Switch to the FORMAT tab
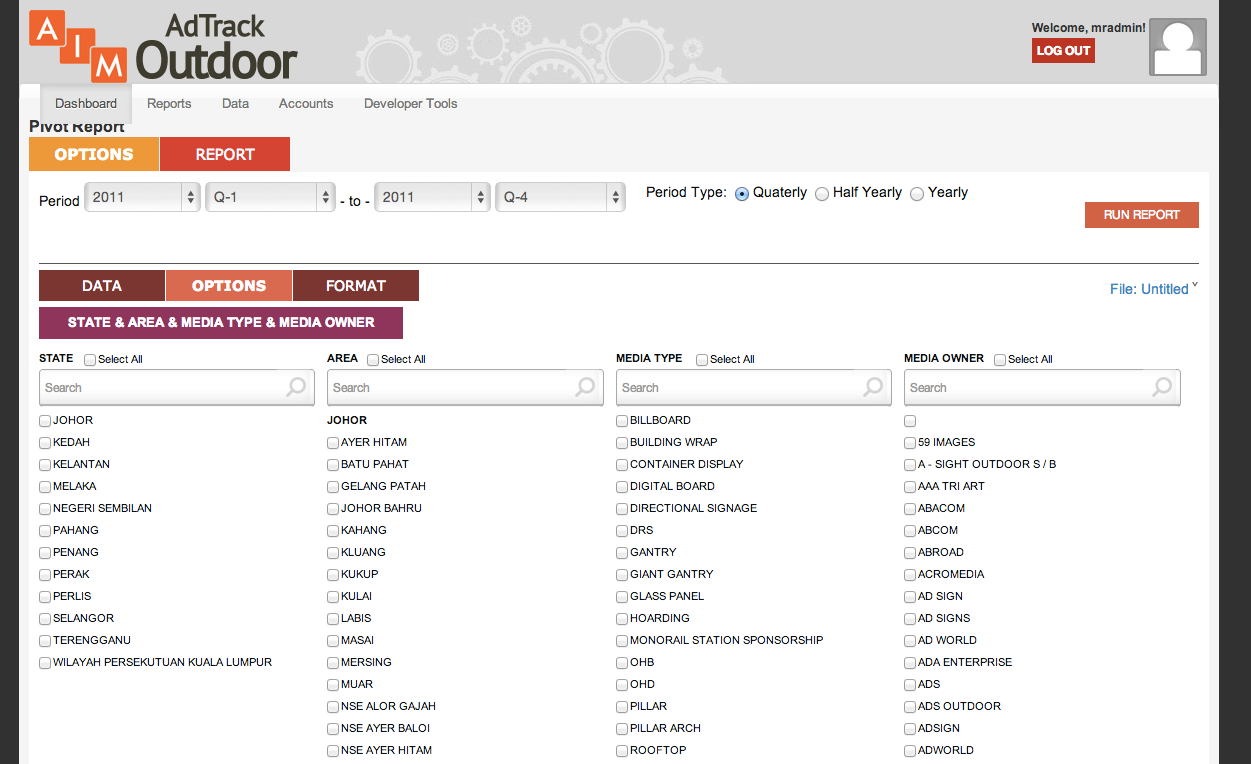This screenshot has width=1251, height=764. point(355,286)
